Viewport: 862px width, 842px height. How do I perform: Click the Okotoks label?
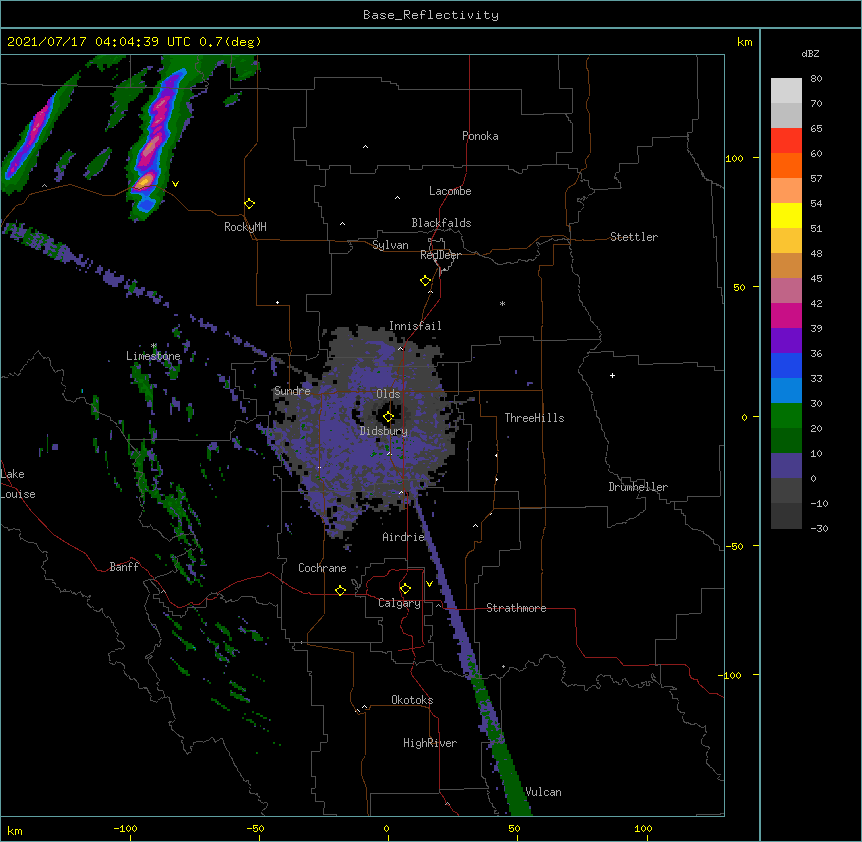(x=412, y=700)
